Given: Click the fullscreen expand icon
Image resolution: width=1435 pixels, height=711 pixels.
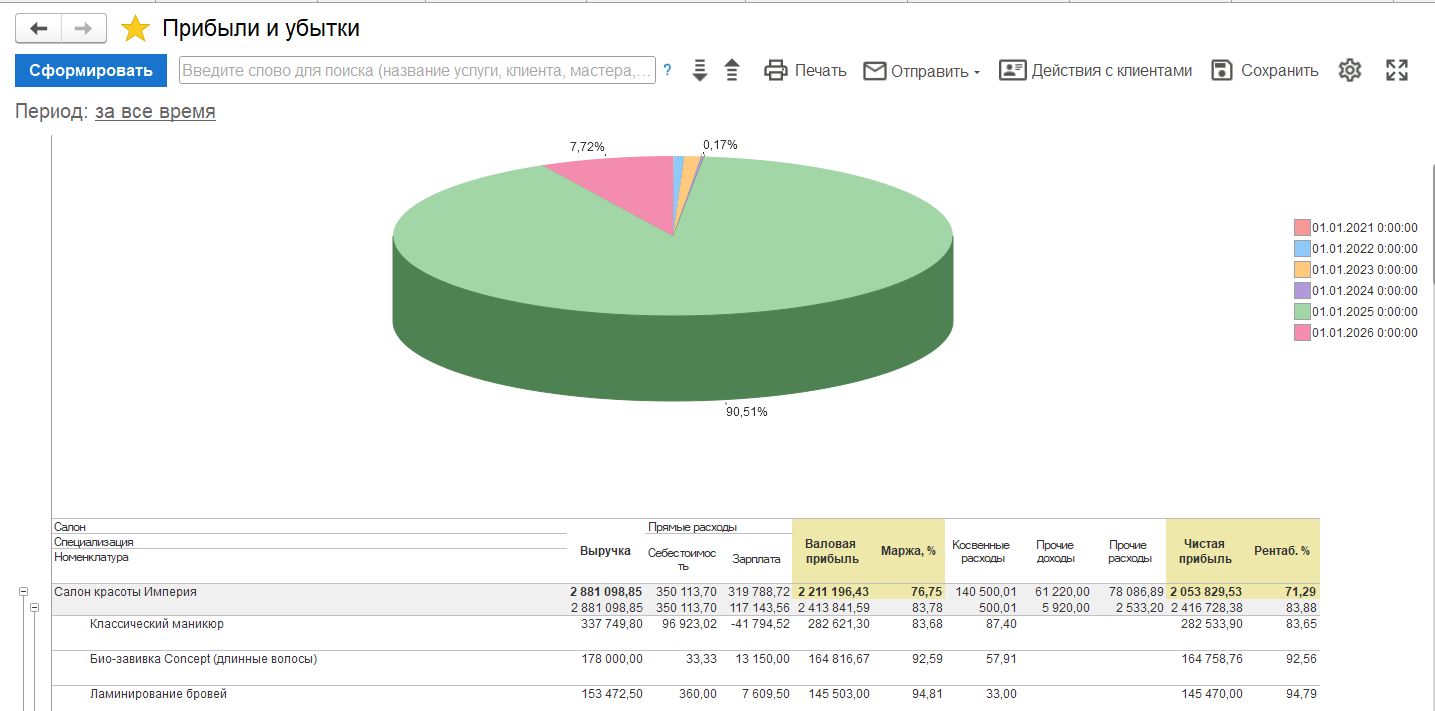Looking at the screenshot, I should pos(1397,70).
